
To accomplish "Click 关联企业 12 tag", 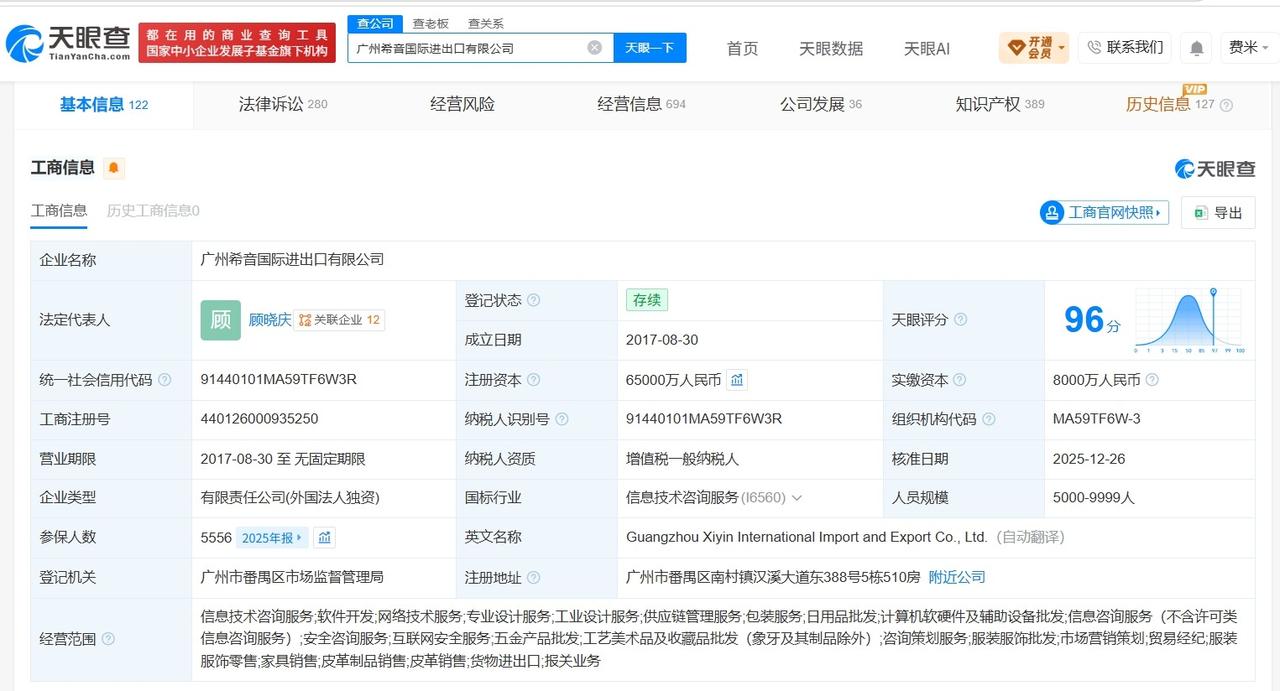I will tap(340, 320).
